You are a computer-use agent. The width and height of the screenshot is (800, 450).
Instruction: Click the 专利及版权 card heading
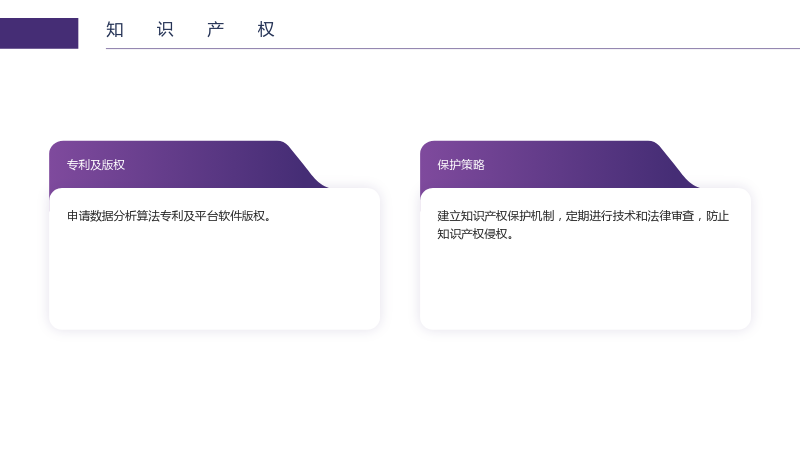[96, 165]
